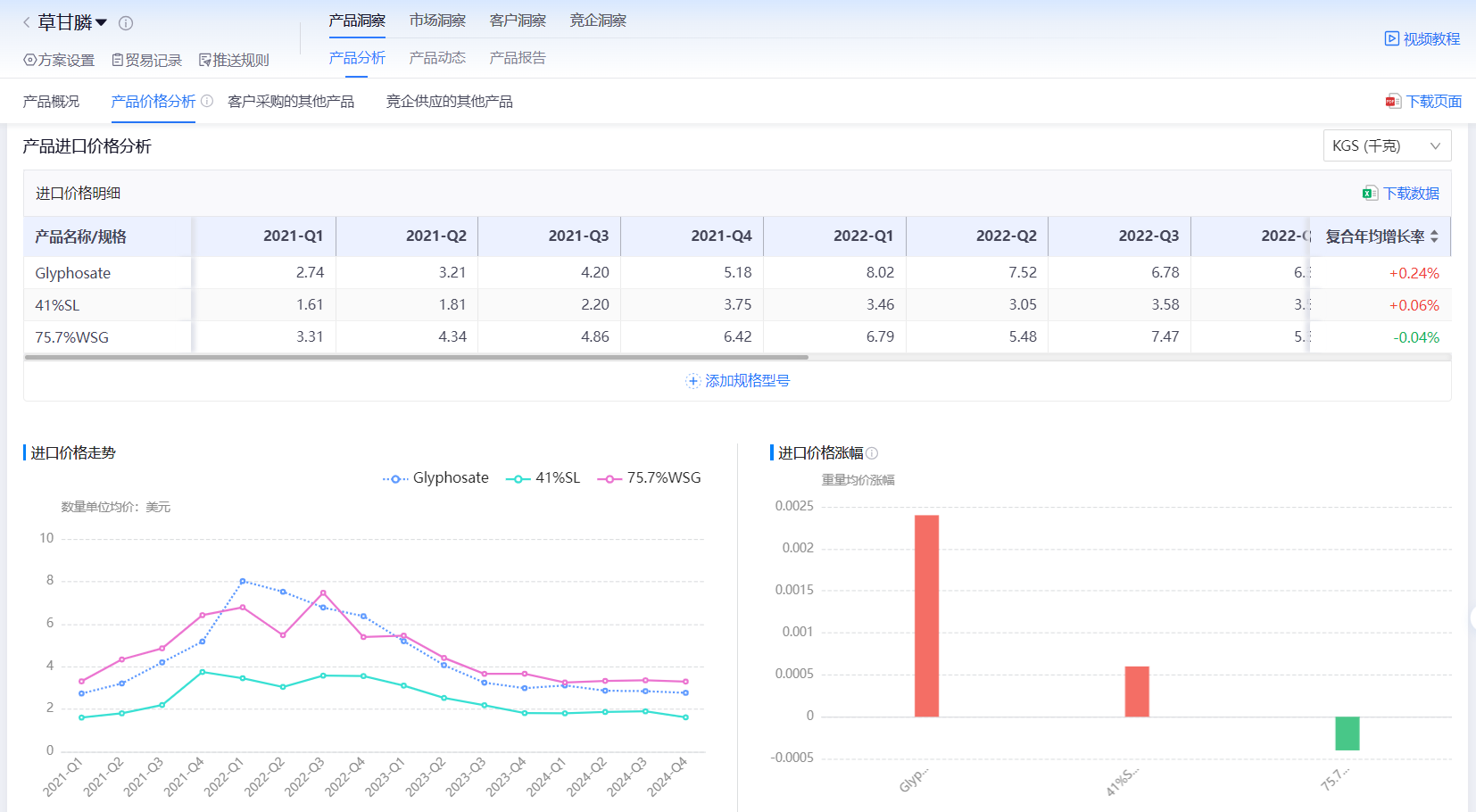Click the 8.02 value in Glyphosate row
The height and width of the screenshot is (812, 1476).
880,272
